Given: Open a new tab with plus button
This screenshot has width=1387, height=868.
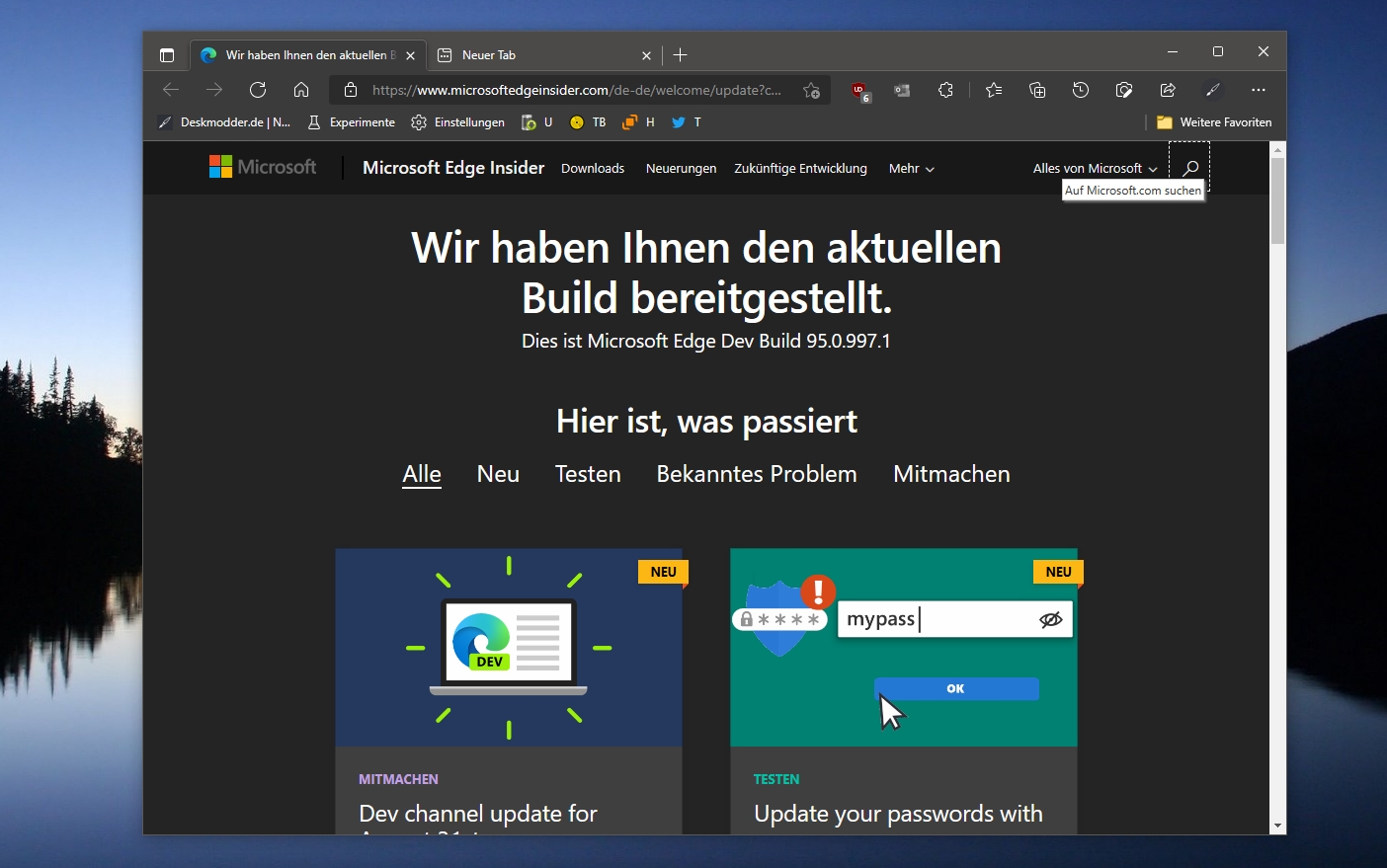Looking at the screenshot, I should point(680,55).
